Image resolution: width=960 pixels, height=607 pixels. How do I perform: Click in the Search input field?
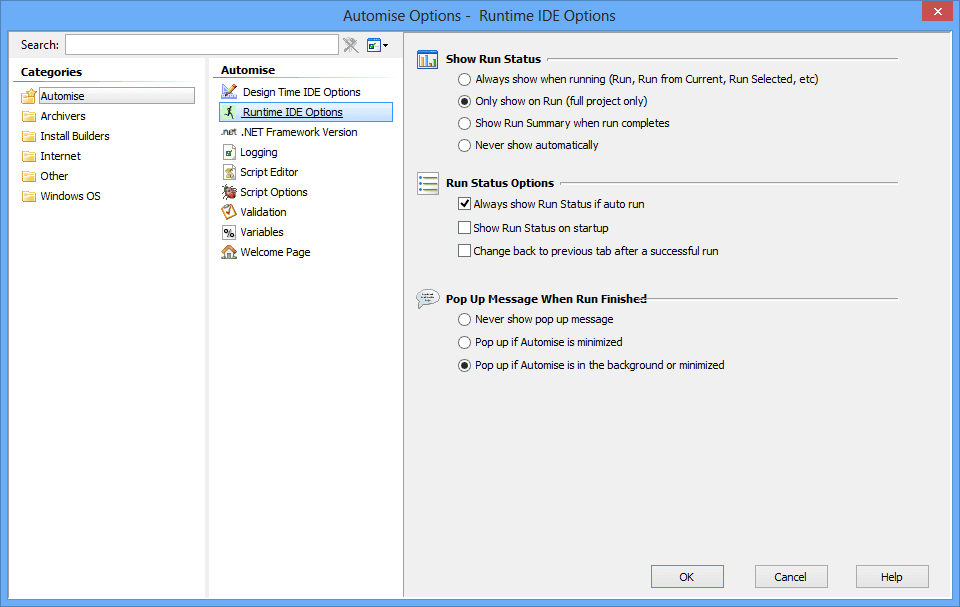coord(201,45)
